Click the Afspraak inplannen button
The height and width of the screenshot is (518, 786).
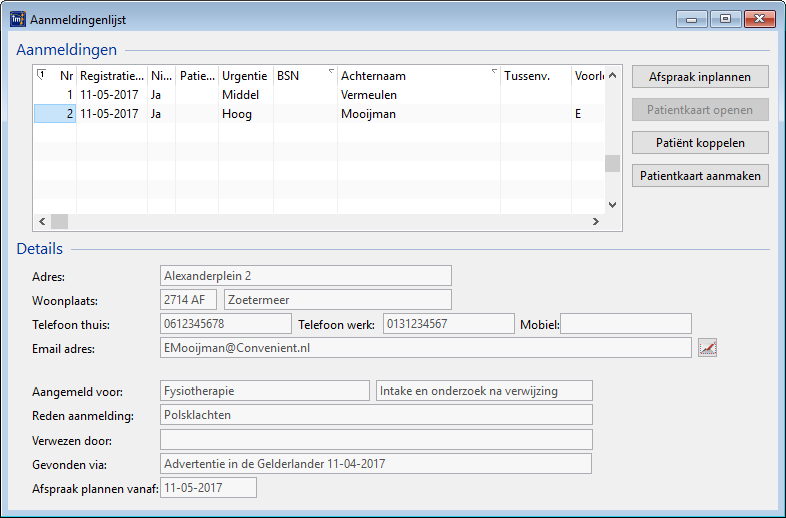point(700,77)
